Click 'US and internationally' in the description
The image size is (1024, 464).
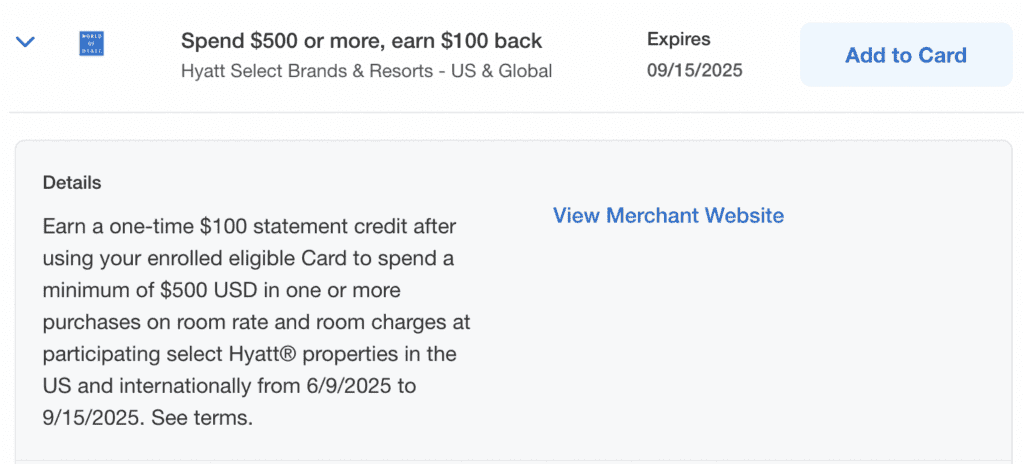click(x=140, y=387)
